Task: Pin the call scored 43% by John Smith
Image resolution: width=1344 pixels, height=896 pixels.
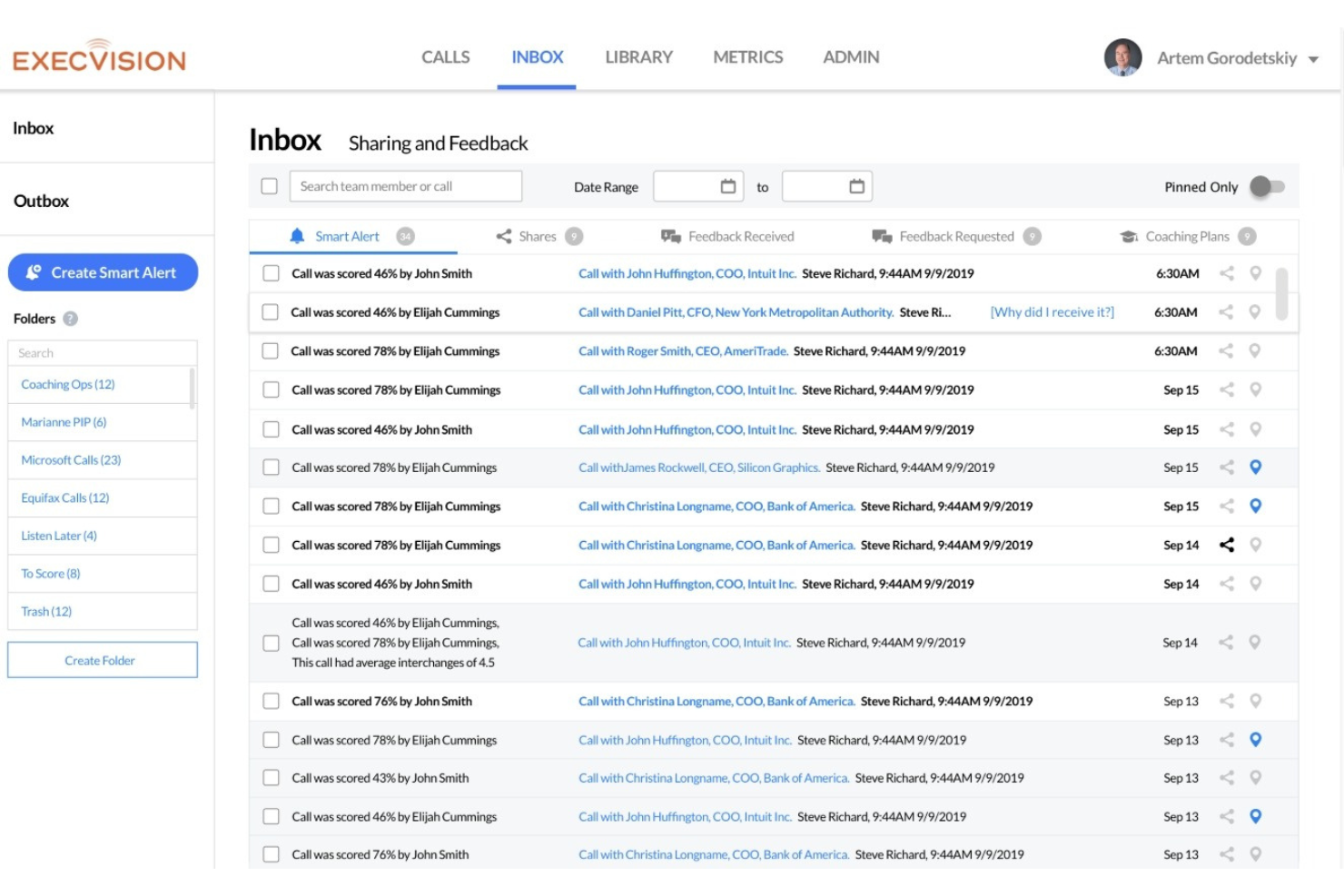Action: pyautogui.click(x=1255, y=778)
